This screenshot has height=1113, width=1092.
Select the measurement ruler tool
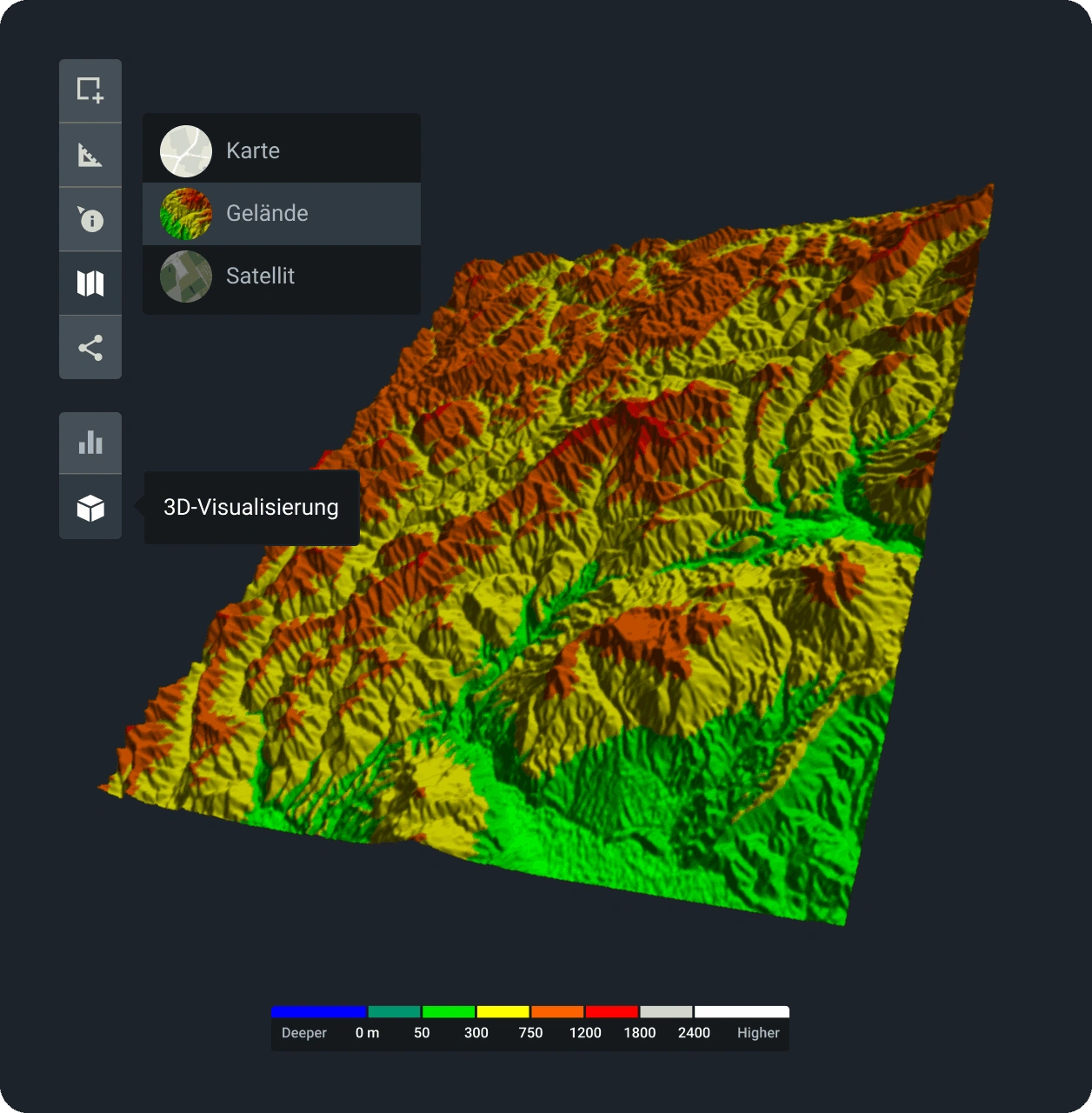point(90,154)
